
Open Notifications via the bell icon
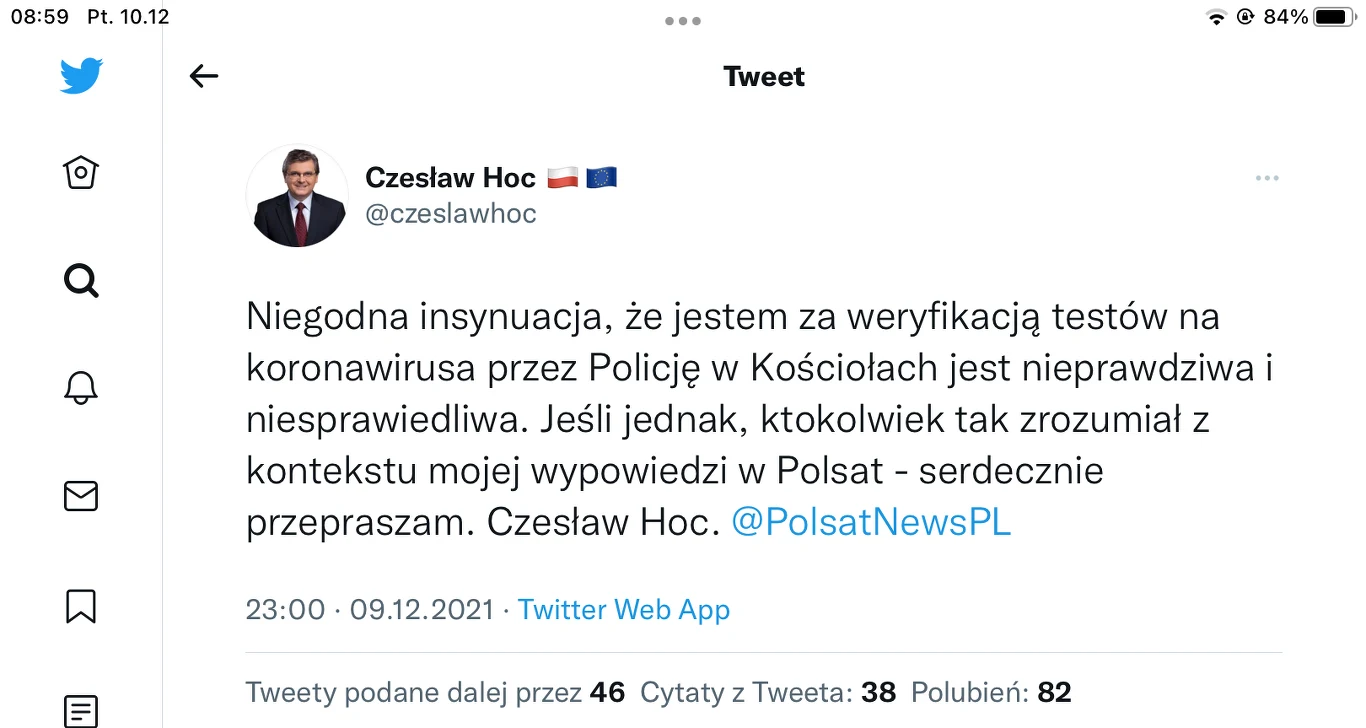tap(80, 387)
